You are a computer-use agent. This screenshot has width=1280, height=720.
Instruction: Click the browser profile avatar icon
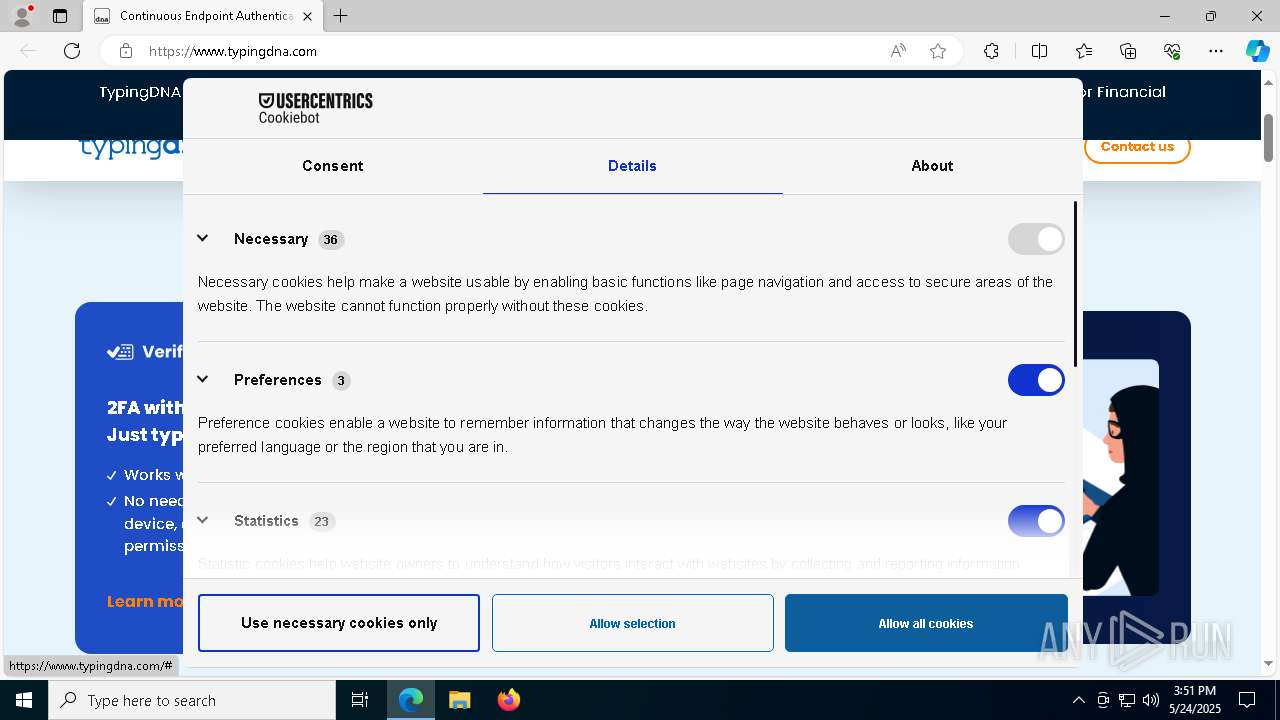coord(22,16)
